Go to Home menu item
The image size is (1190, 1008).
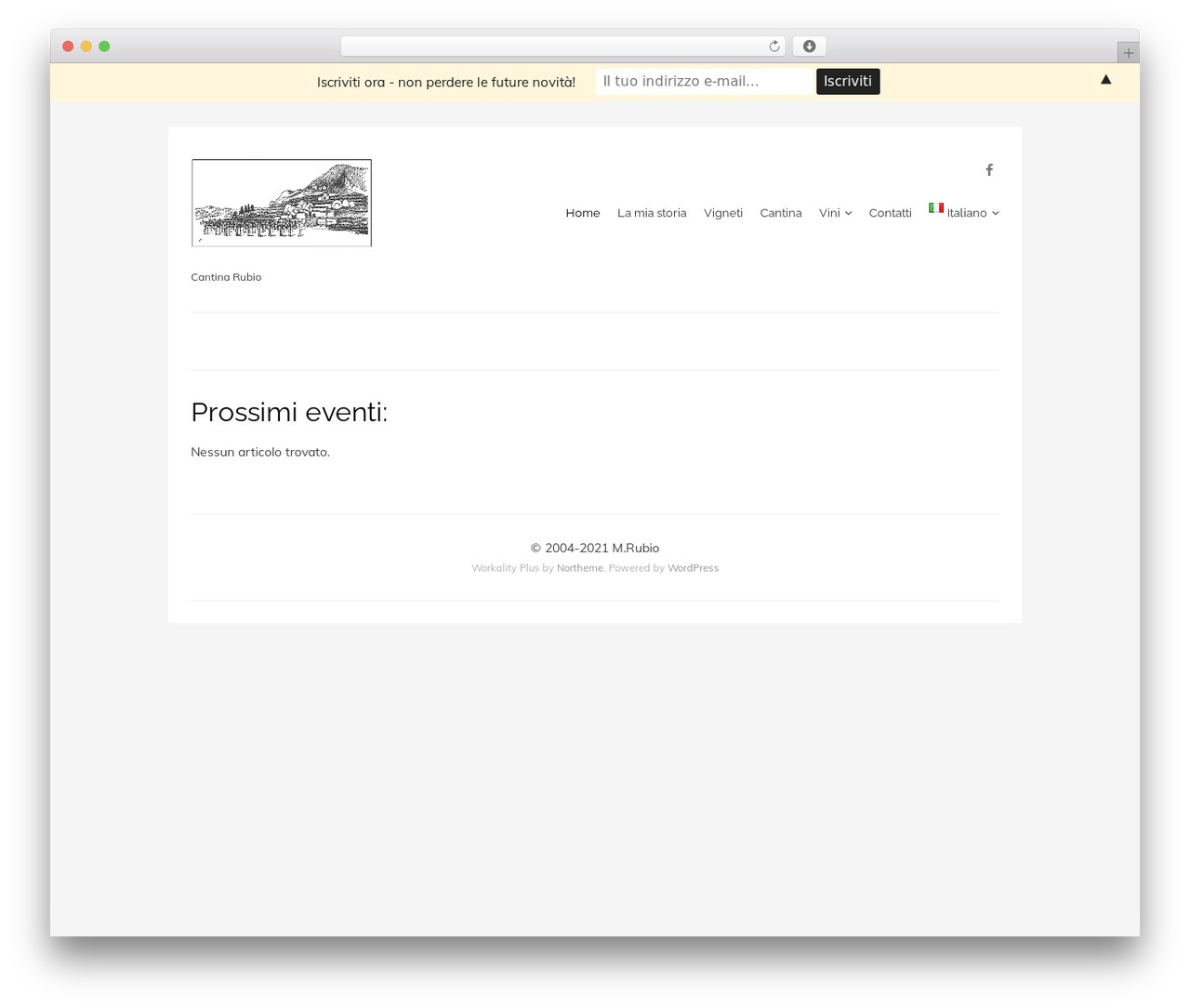tap(583, 213)
